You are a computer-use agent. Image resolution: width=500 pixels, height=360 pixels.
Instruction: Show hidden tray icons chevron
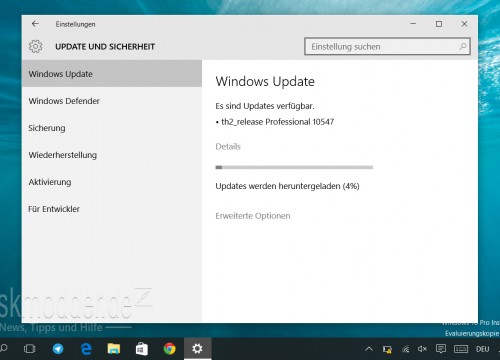tap(369, 349)
